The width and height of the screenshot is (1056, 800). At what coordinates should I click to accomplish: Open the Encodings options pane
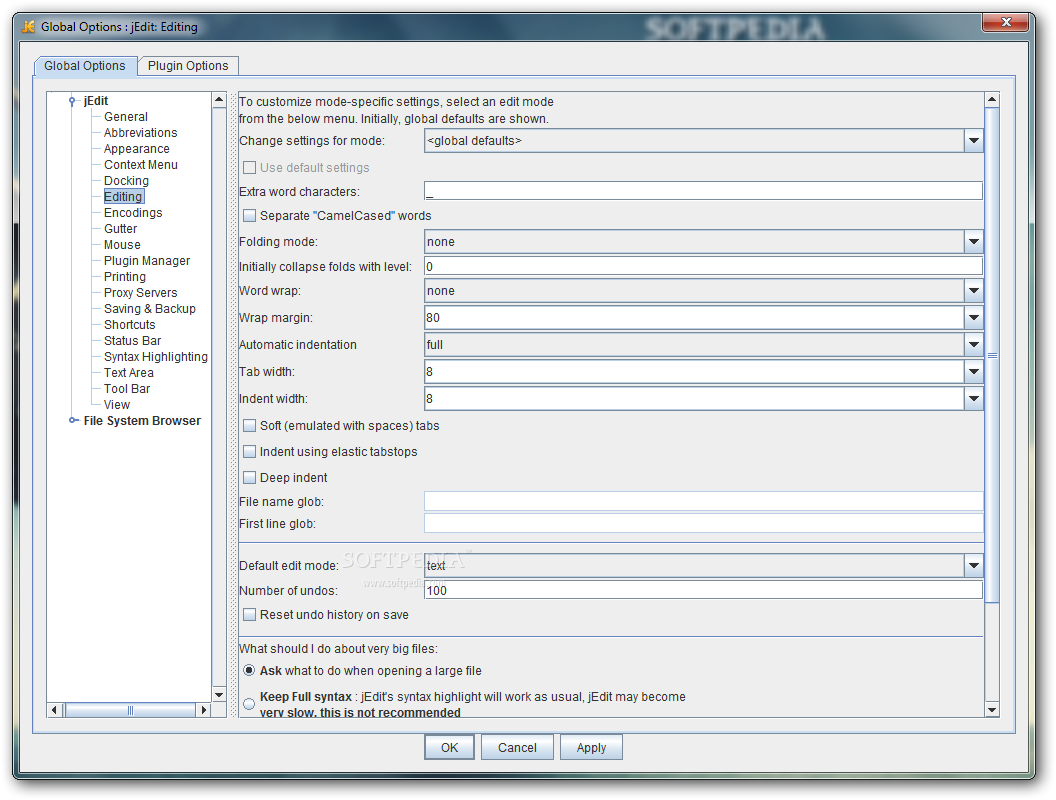133,213
